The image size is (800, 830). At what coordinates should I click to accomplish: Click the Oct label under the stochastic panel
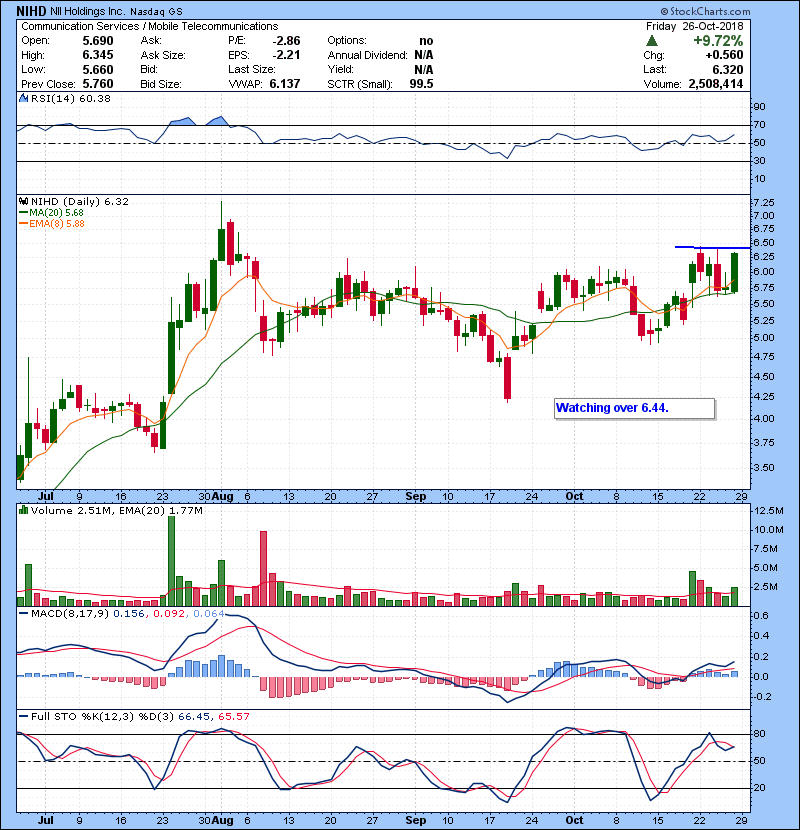(x=574, y=820)
